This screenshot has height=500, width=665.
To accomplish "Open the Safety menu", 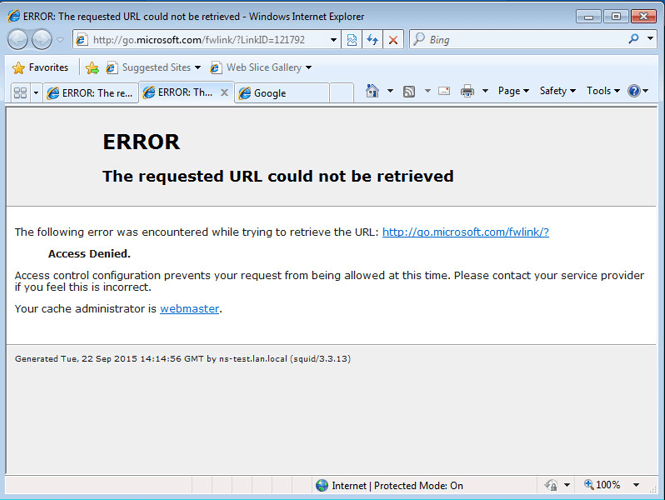I will (x=557, y=91).
